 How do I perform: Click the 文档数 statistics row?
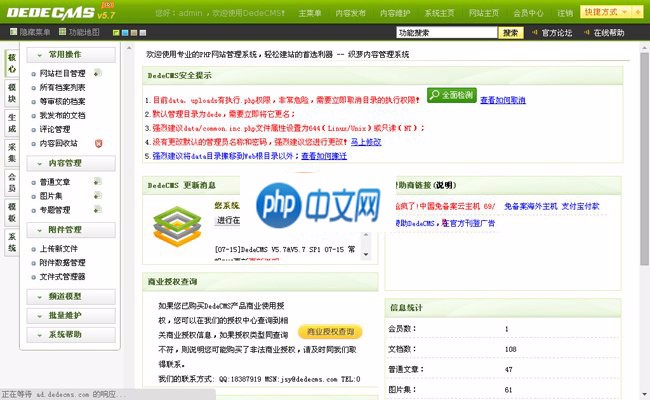point(503,349)
